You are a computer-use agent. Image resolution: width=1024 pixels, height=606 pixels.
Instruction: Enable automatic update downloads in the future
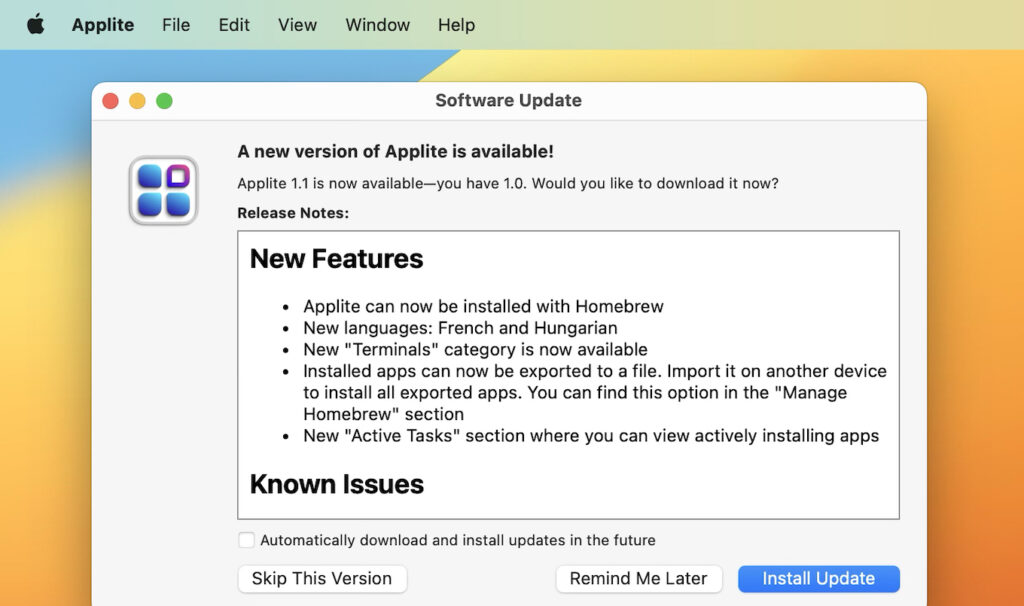click(x=246, y=540)
